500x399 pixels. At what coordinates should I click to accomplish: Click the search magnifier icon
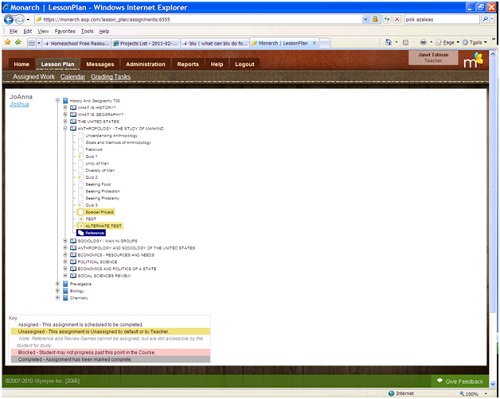(485, 19)
